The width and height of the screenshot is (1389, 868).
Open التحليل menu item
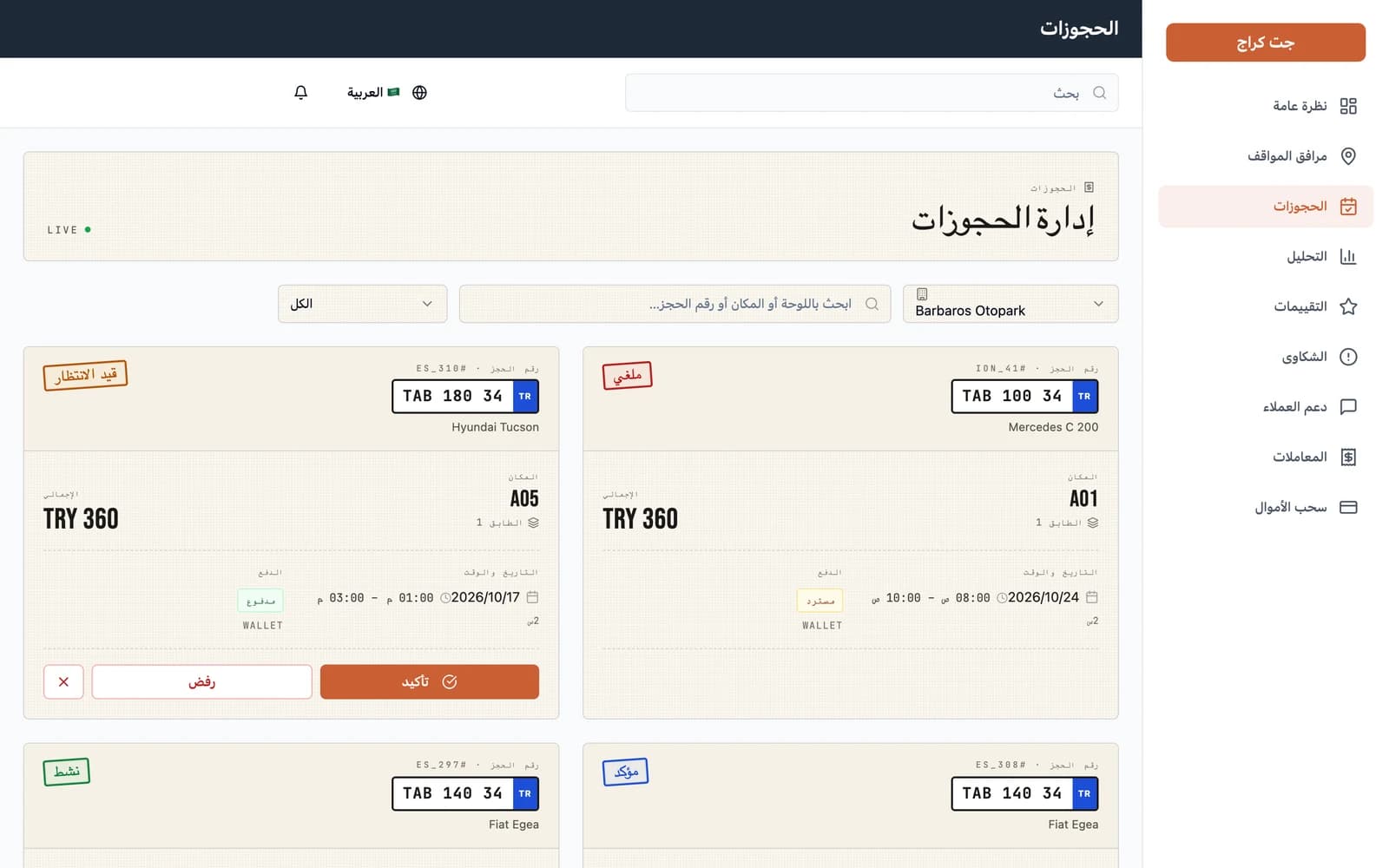[x=1266, y=256]
